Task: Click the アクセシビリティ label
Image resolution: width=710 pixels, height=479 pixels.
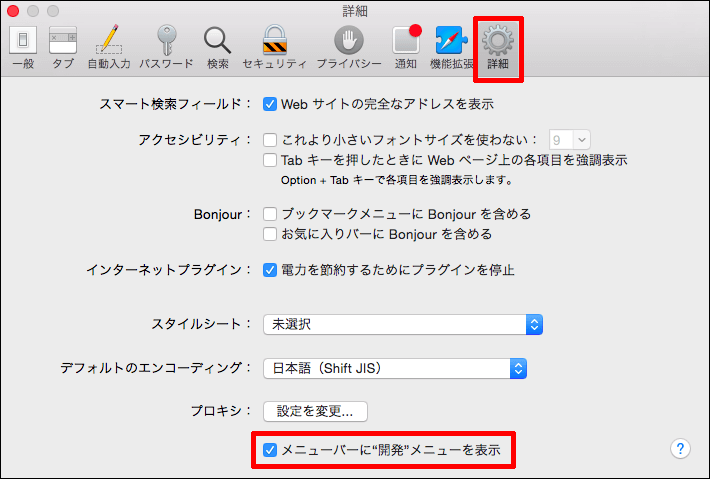Action: [195, 140]
